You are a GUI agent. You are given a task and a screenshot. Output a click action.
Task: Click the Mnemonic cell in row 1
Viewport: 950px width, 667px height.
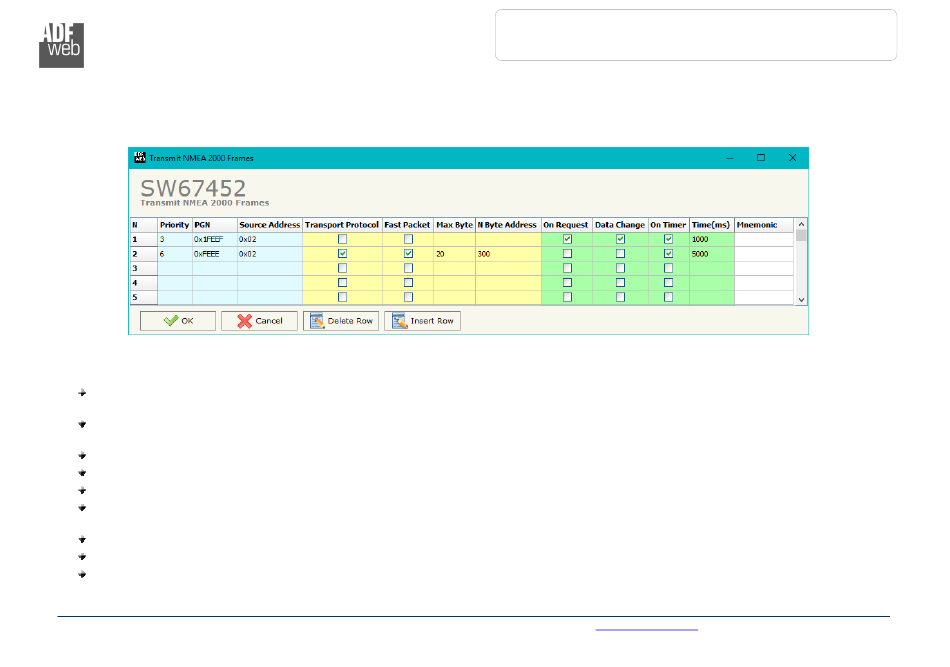point(764,240)
